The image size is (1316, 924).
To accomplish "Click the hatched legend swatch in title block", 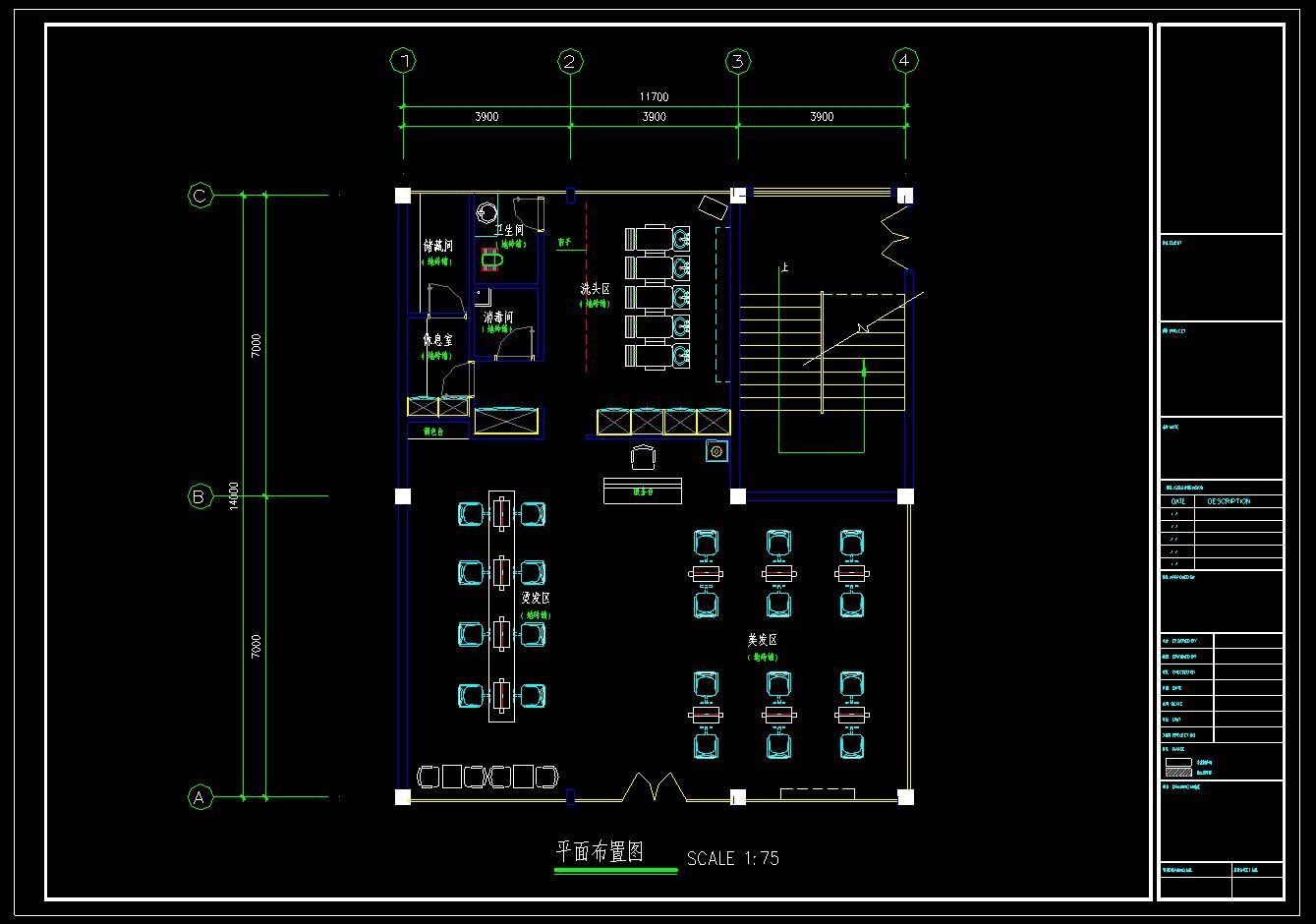I will click(x=1177, y=773).
